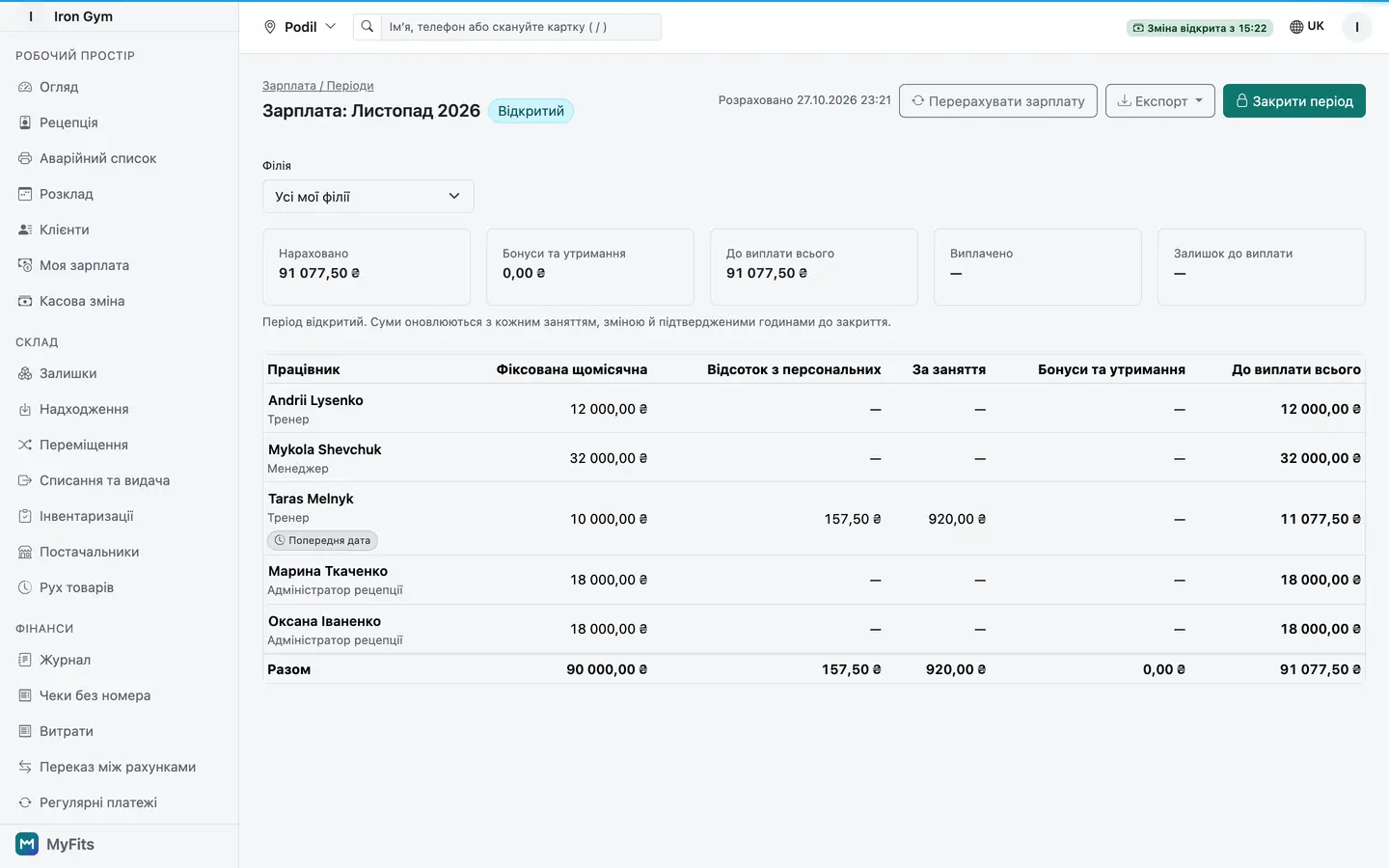The height and width of the screenshot is (868, 1389).
Task: Click the user avatar in top bar
Action: click(x=1356, y=27)
